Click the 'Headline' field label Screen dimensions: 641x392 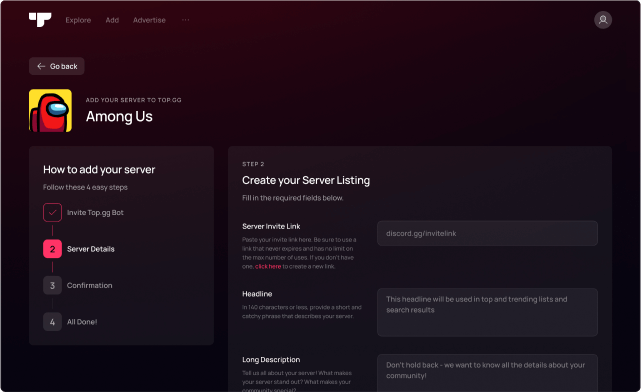[257, 294]
